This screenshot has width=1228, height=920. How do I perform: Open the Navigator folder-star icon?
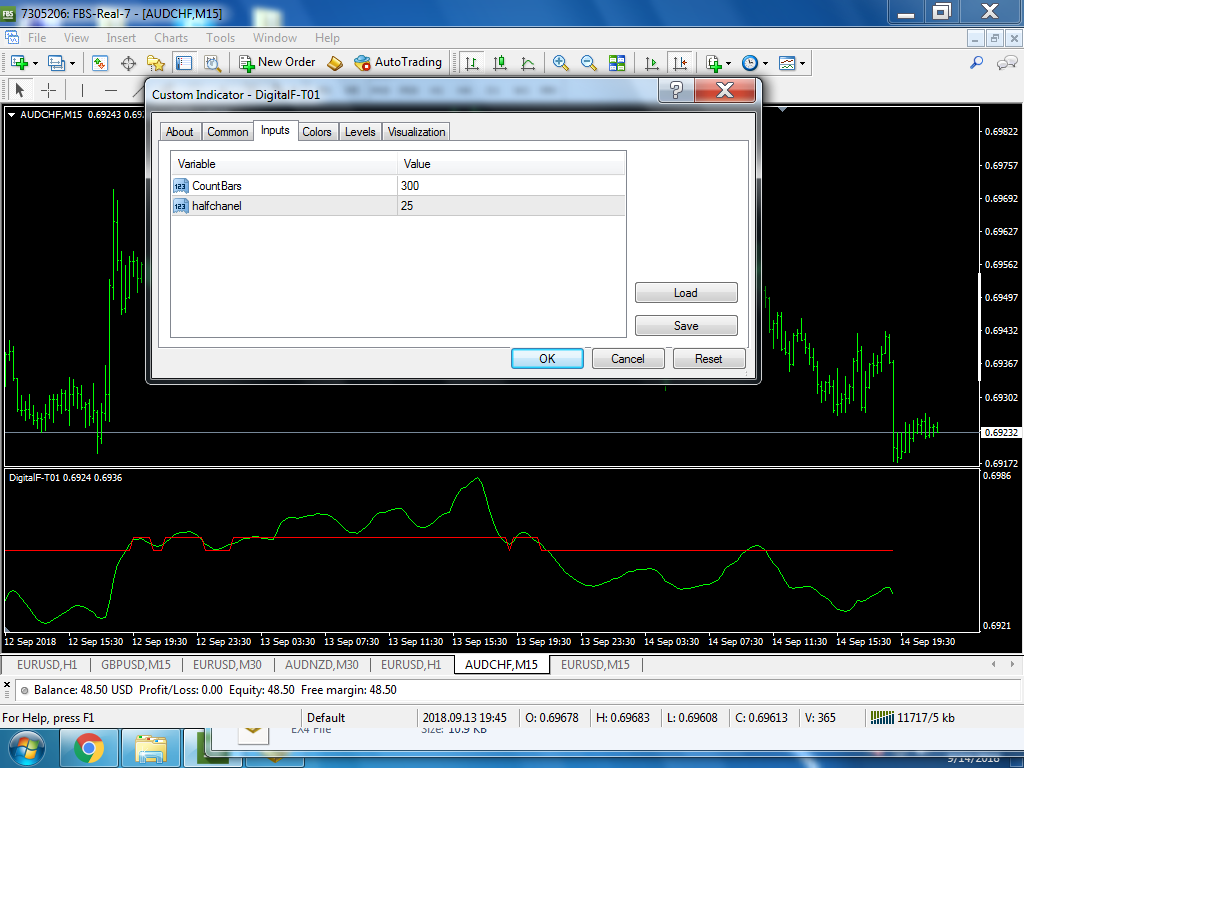point(156,62)
